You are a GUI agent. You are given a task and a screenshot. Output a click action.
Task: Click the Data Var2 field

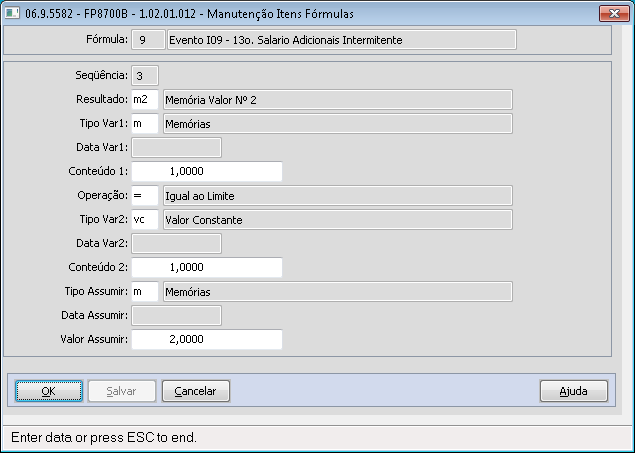click(177, 243)
